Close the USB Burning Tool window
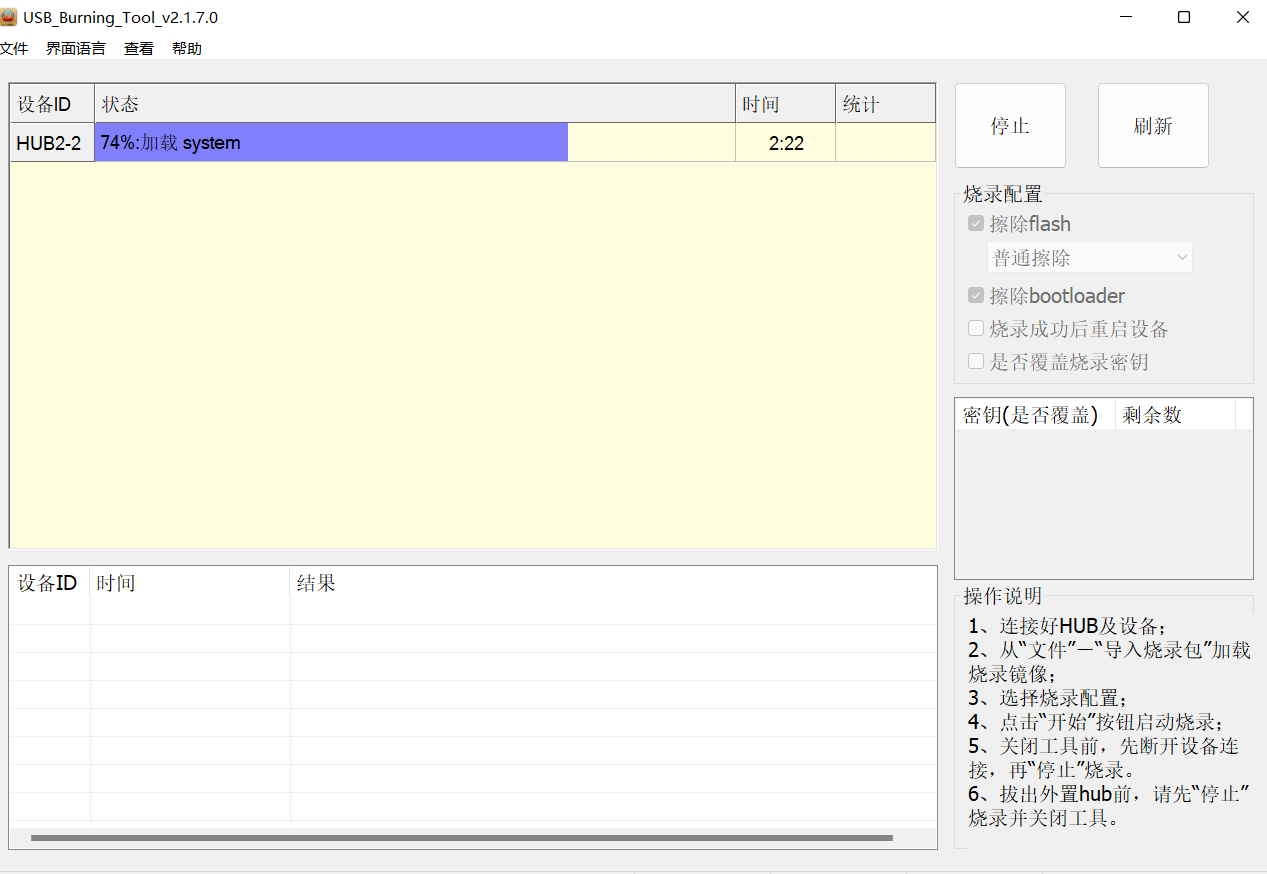The height and width of the screenshot is (874, 1267). [x=1242, y=17]
